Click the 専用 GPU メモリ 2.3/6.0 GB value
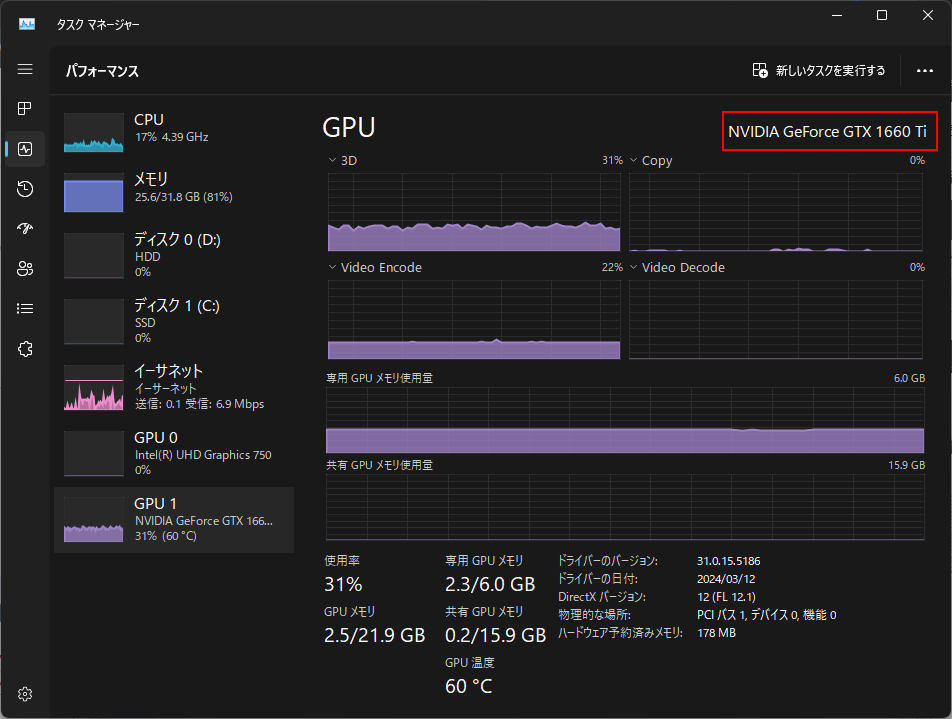The height and width of the screenshot is (719, 952). [x=490, y=584]
